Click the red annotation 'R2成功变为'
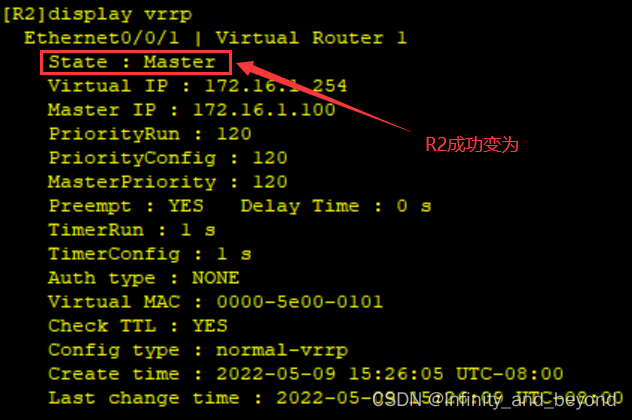 coord(472,145)
